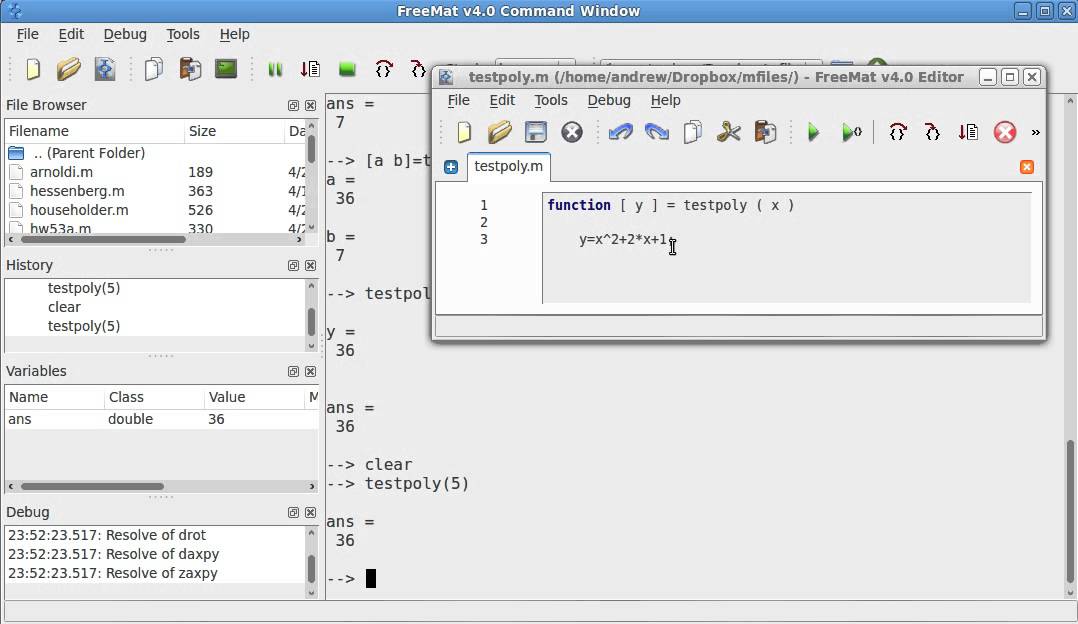The height and width of the screenshot is (624, 1078).
Task: Click the Variables panel horizontal scrollbar
Action: 92,487
